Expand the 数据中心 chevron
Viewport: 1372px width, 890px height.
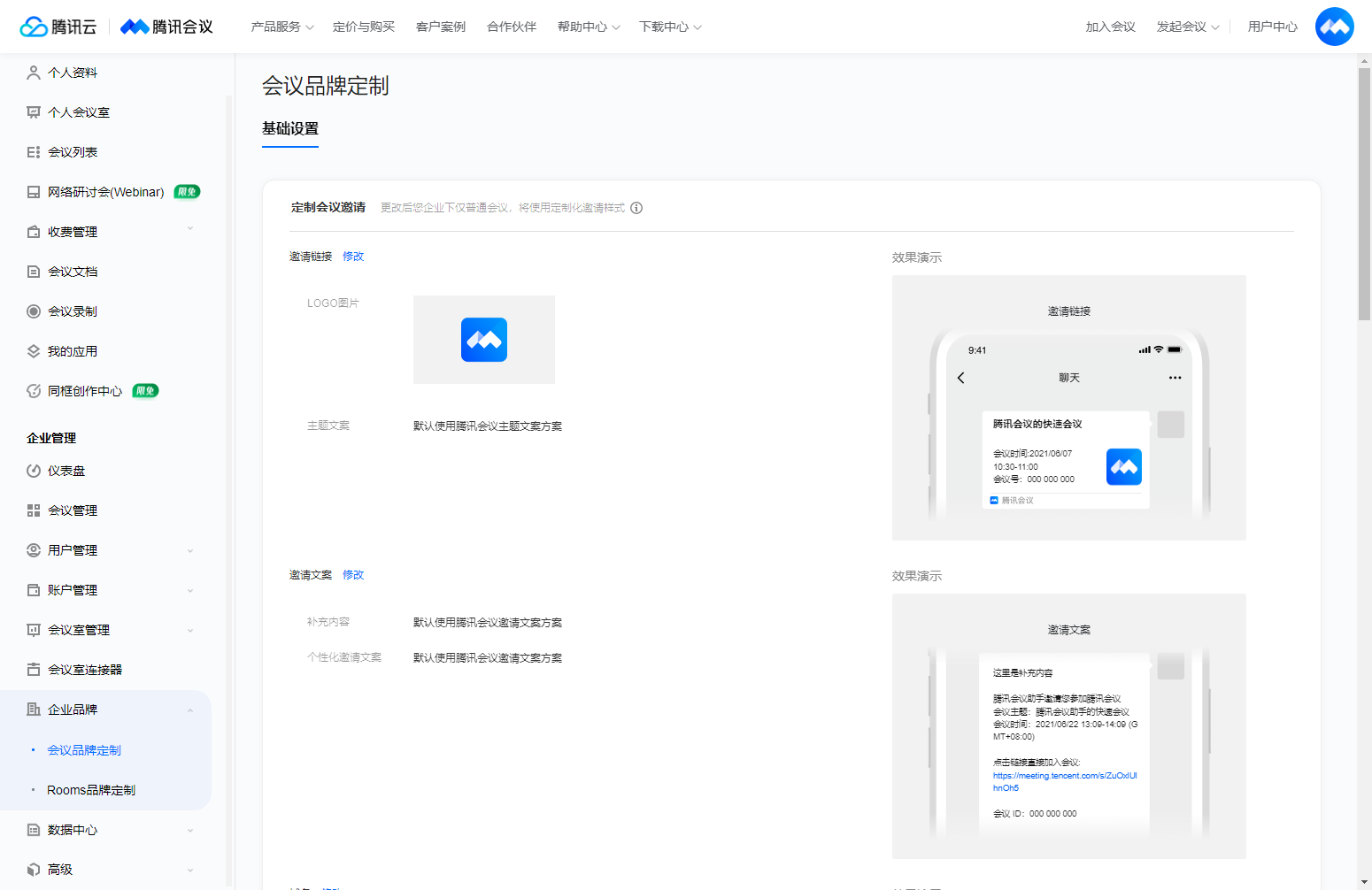190,831
